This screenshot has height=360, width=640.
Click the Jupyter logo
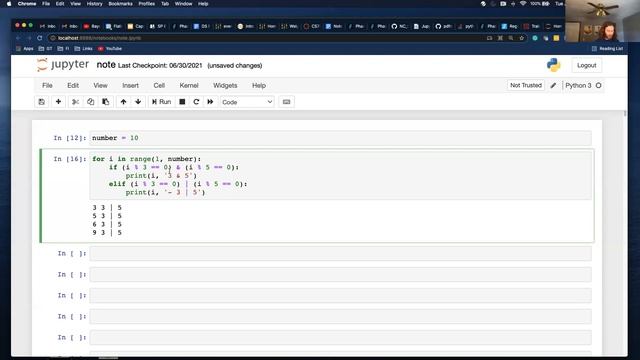point(62,65)
